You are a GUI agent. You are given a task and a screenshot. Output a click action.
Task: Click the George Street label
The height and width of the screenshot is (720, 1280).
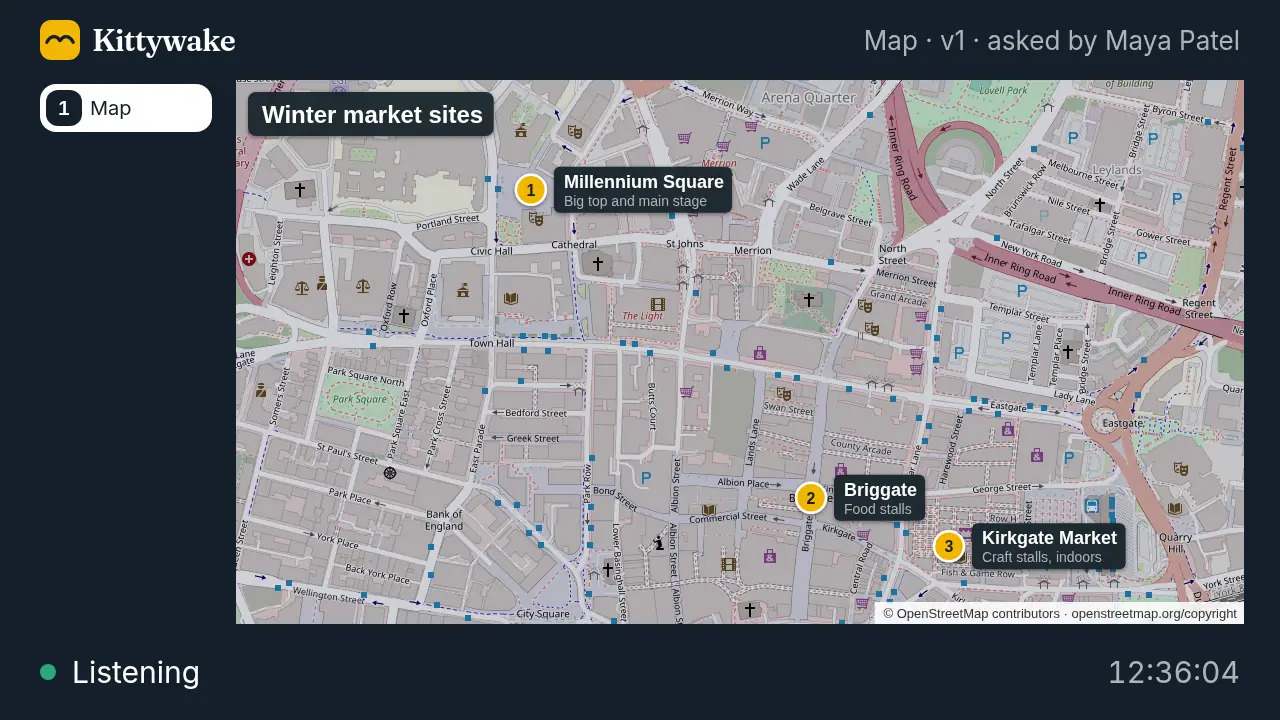(x=1001, y=489)
